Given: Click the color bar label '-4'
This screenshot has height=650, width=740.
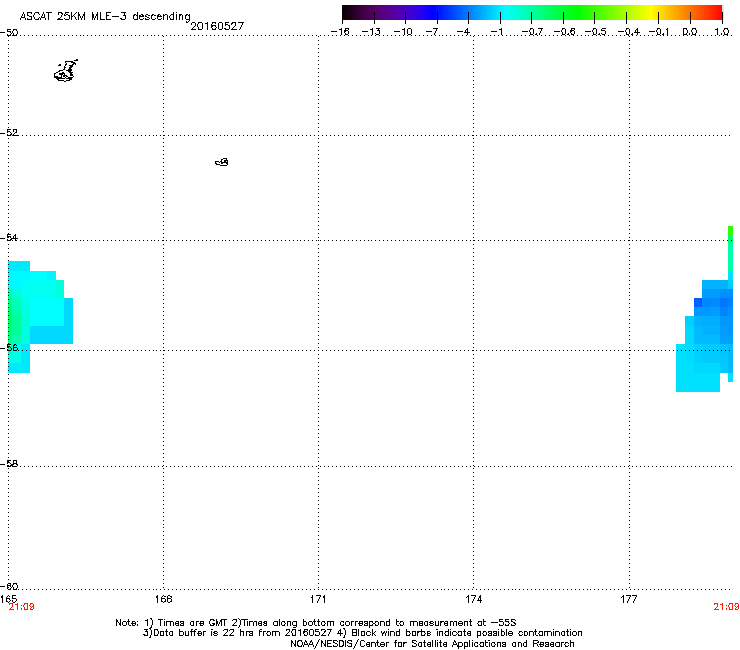Looking at the screenshot, I should (x=463, y=32).
